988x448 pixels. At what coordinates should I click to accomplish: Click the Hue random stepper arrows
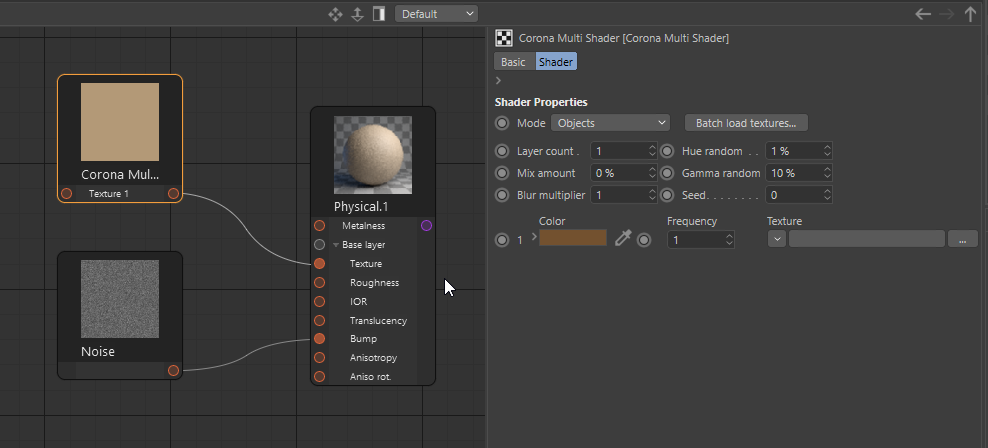tap(828, 151)
